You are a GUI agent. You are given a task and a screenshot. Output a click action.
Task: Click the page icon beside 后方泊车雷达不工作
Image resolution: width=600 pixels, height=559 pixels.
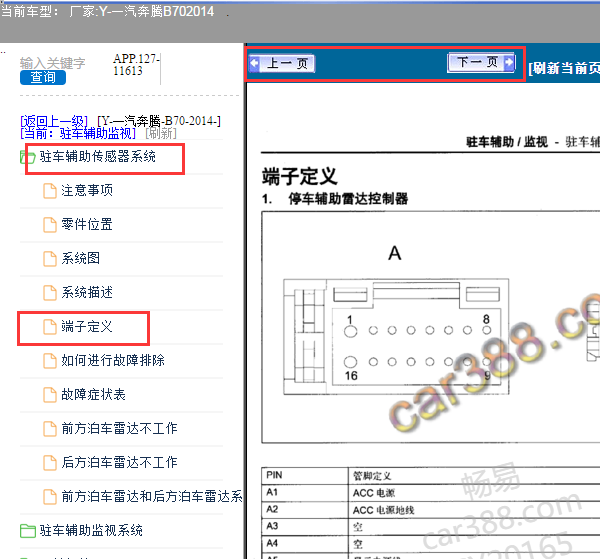pyautogui.click(x=50, y=463)
